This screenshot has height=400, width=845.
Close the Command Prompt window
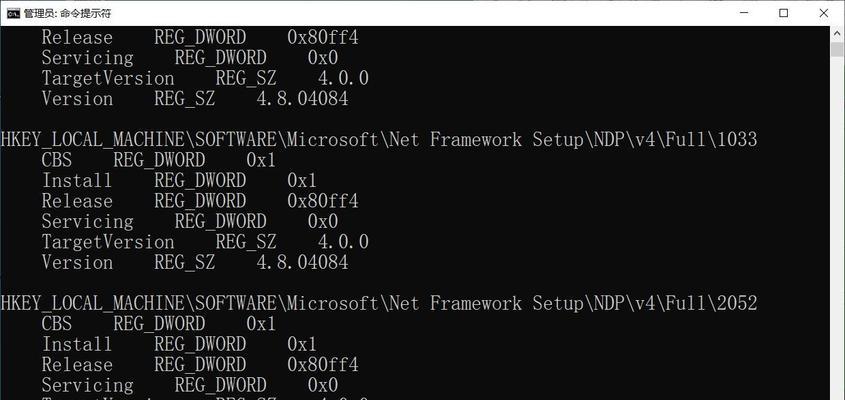click(823, 13)
